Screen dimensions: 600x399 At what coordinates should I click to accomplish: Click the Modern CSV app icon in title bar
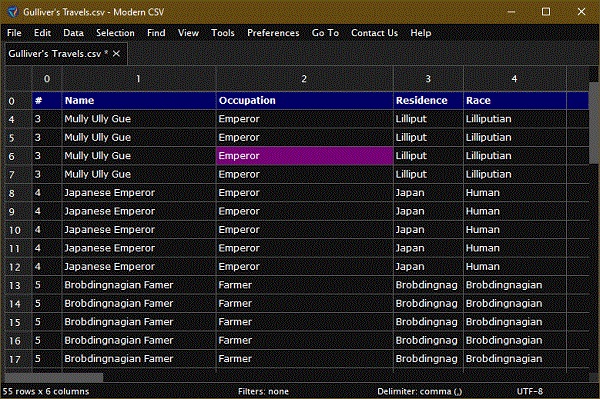tap(13, 12)
